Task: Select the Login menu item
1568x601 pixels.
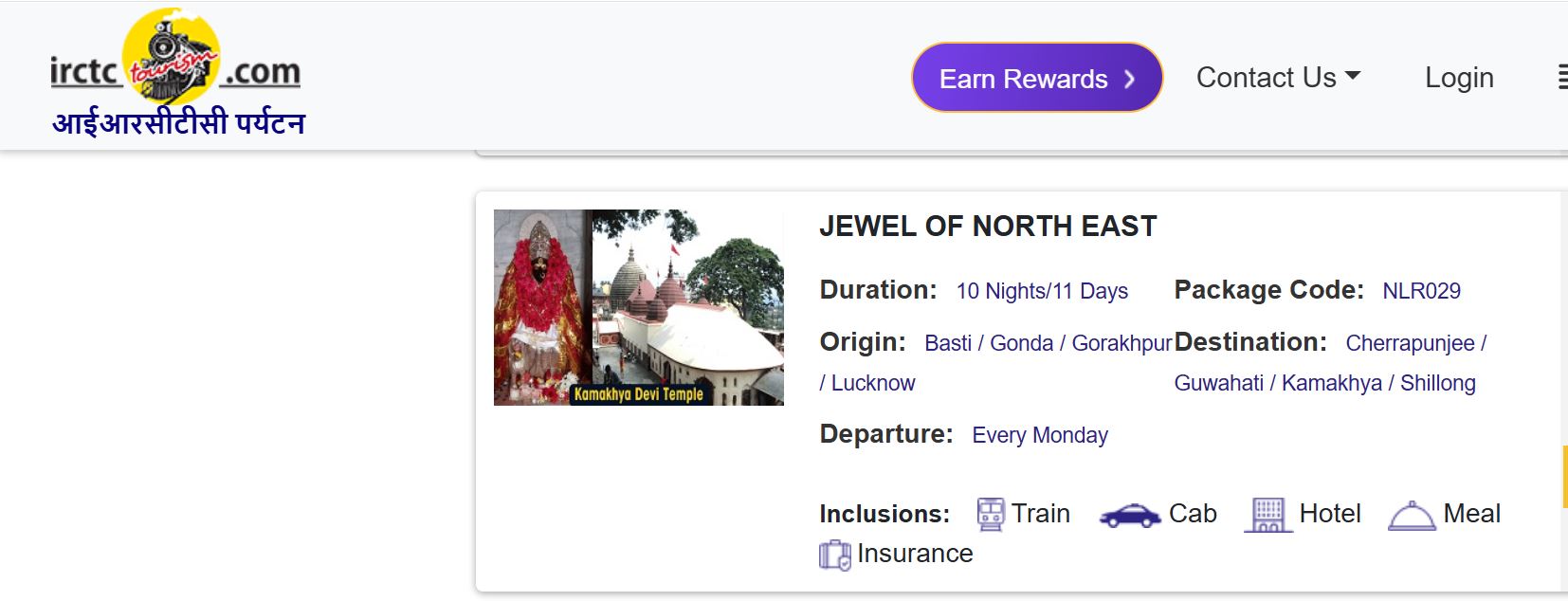Action: tap(1460, 78)
